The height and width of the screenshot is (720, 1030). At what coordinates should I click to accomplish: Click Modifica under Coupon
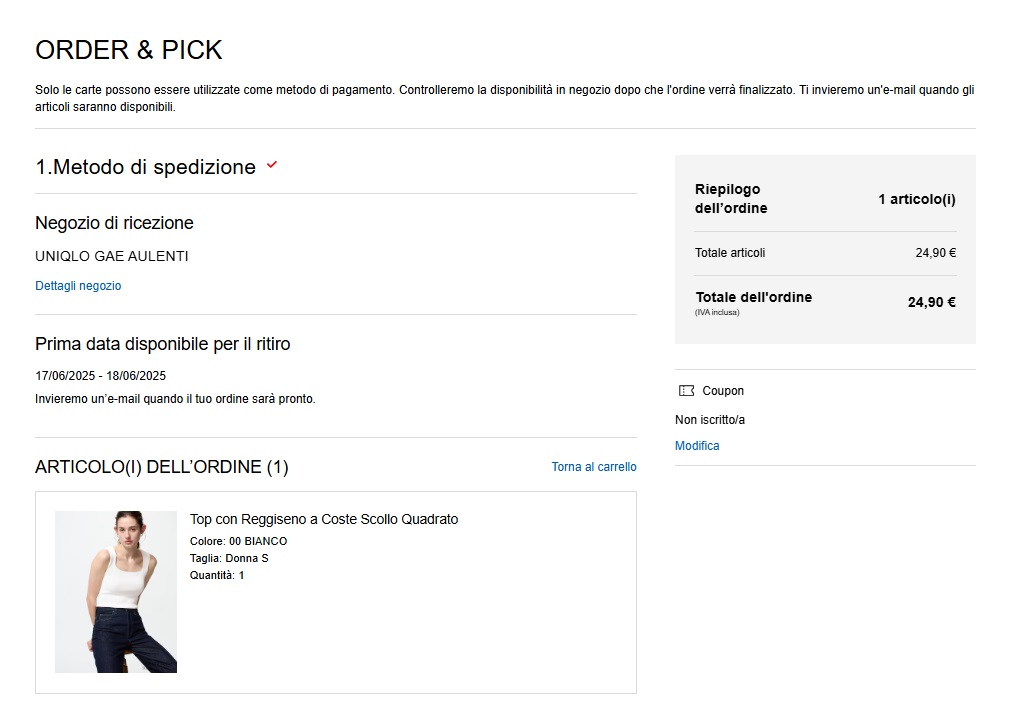[697, 446]
